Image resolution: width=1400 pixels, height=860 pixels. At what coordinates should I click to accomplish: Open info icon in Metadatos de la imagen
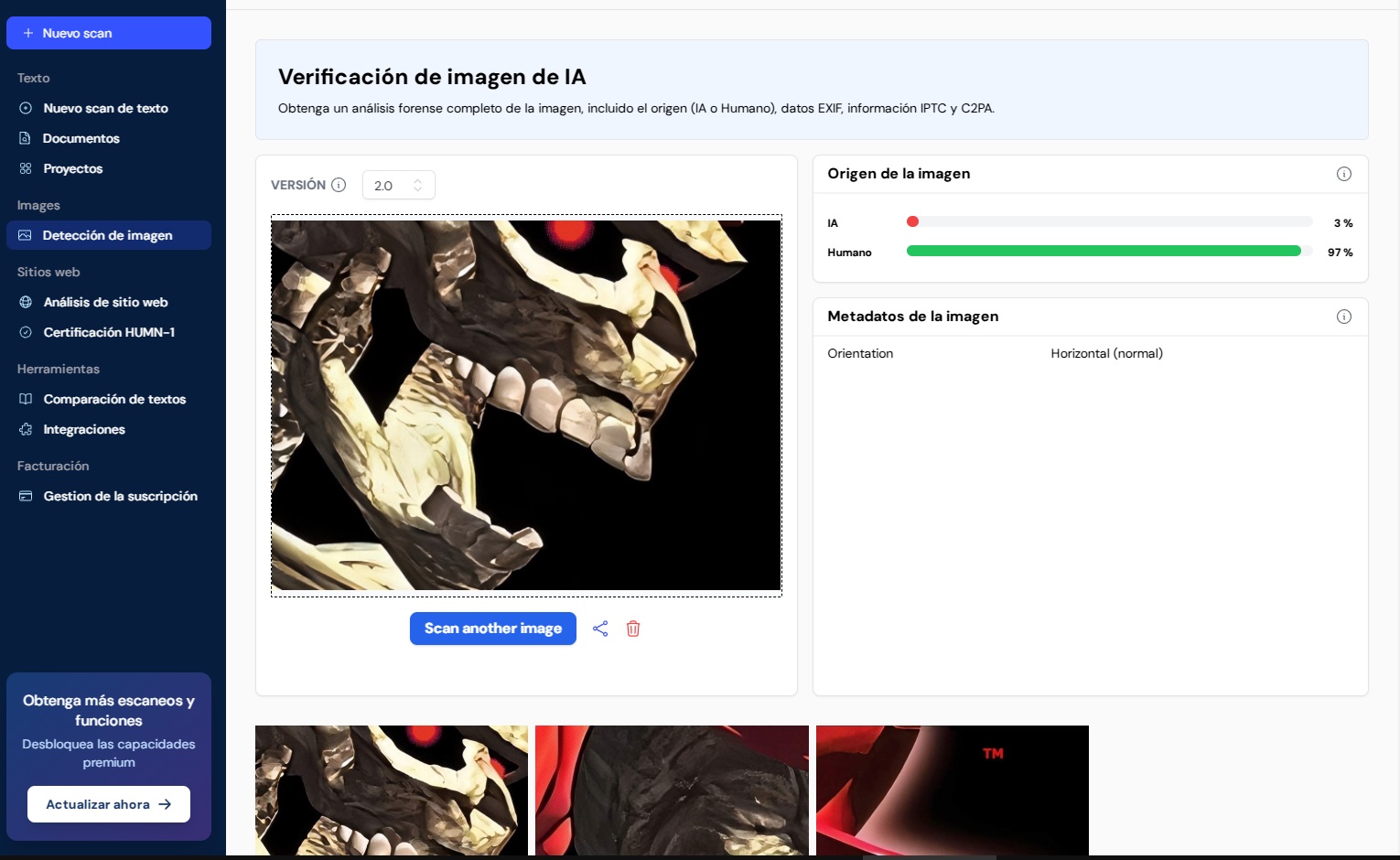[1343, 317]
